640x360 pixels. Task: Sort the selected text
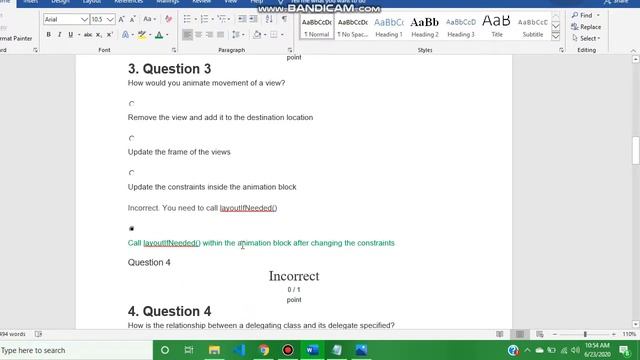(269, 19)
